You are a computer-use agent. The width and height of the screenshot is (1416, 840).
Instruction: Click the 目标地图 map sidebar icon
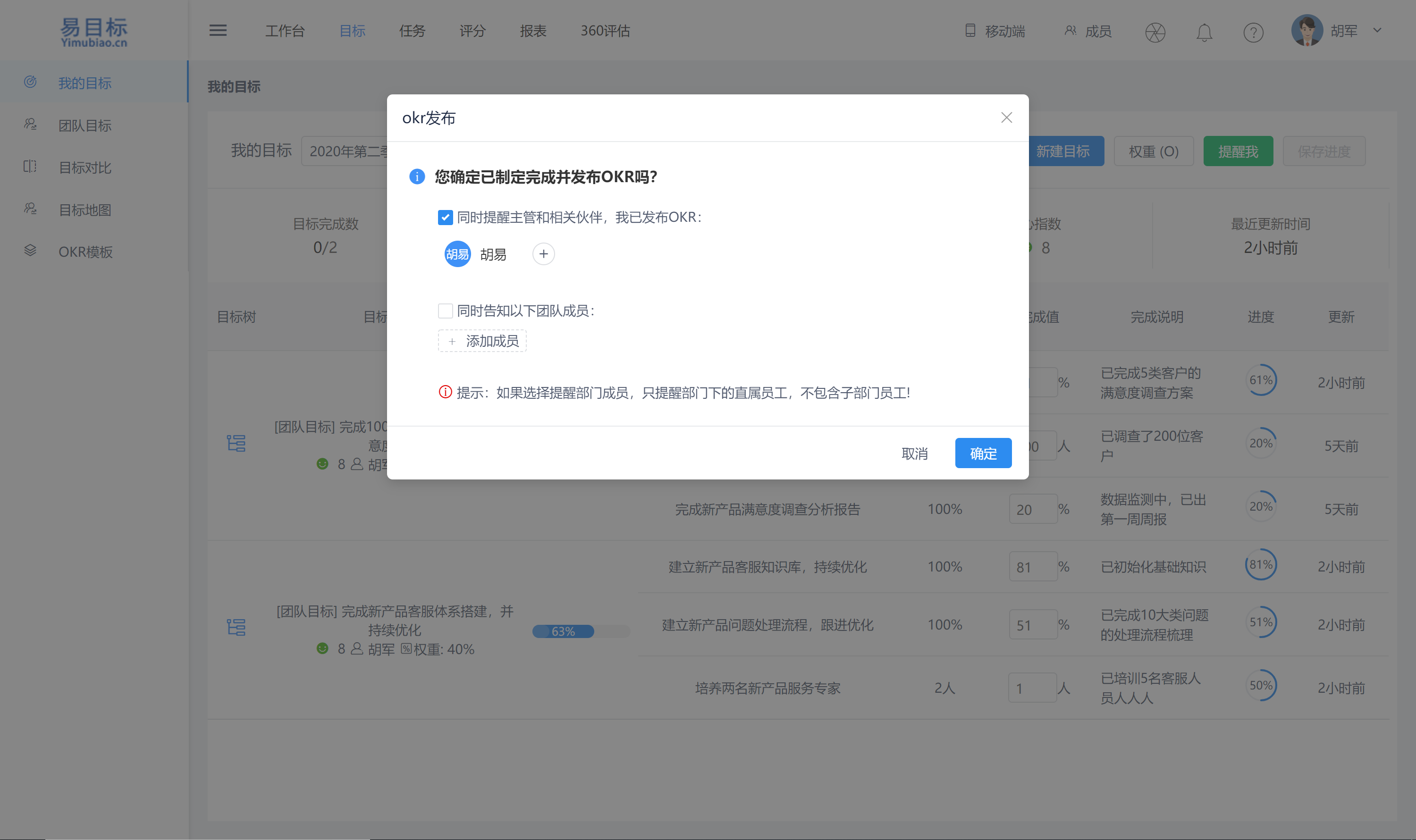tap(31, 209)
